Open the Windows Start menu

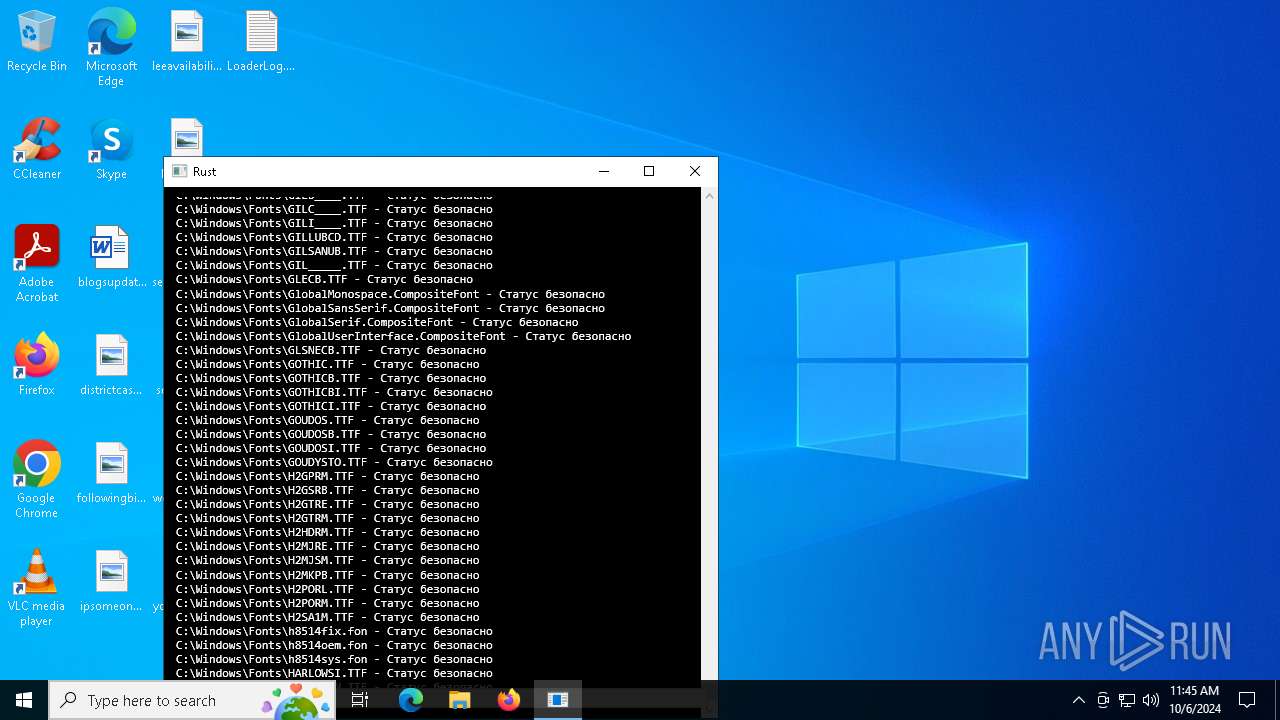[24, 700]
